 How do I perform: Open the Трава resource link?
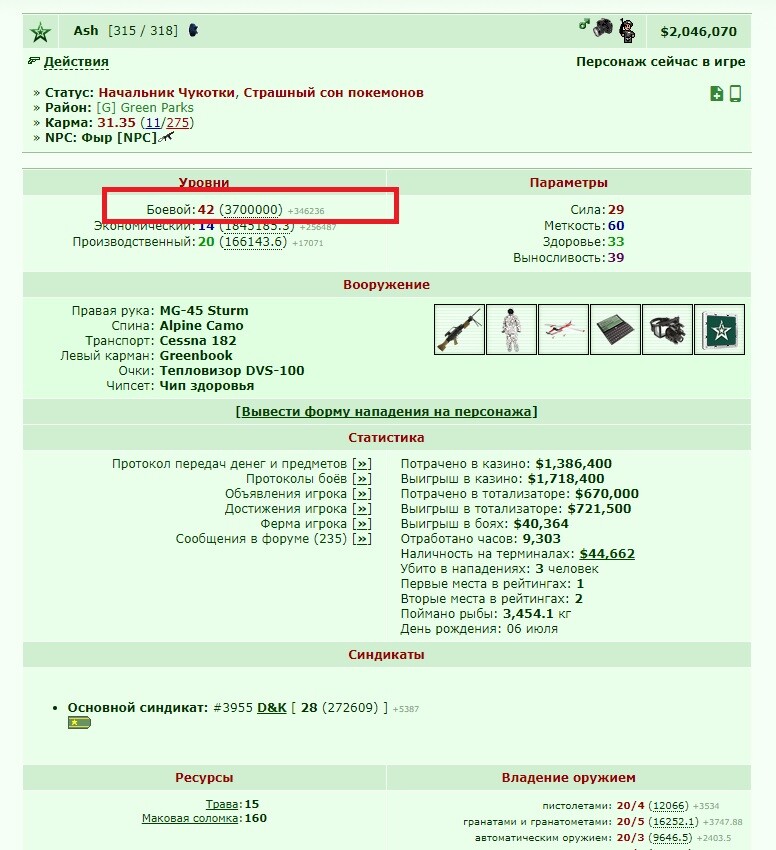[x=222, y=804]
